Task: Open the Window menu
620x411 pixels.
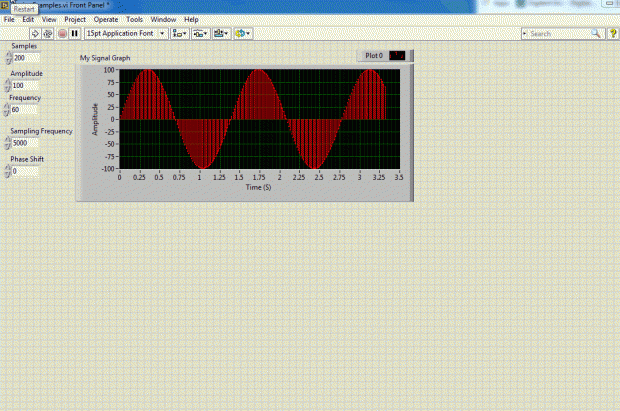Action: tap(163, 19)
